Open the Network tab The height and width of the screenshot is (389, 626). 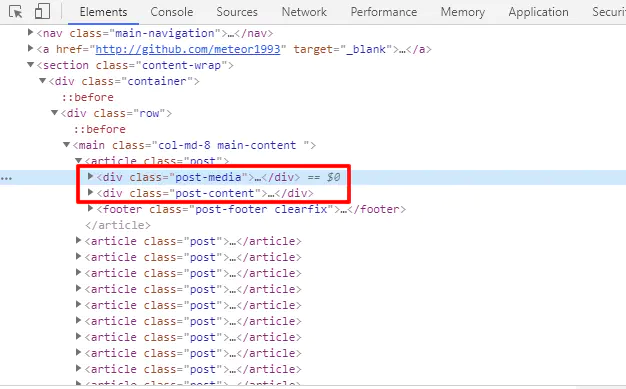[304, 12]
